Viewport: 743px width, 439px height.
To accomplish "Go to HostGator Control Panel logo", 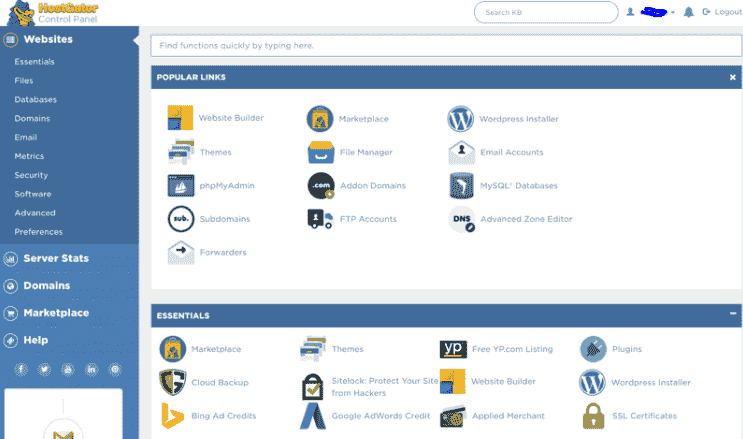I will point(53,13).
